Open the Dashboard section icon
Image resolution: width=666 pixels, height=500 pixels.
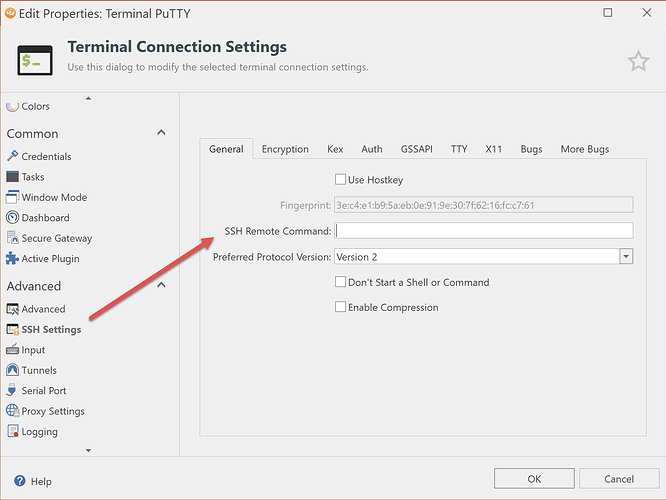[x=13, y=218]
